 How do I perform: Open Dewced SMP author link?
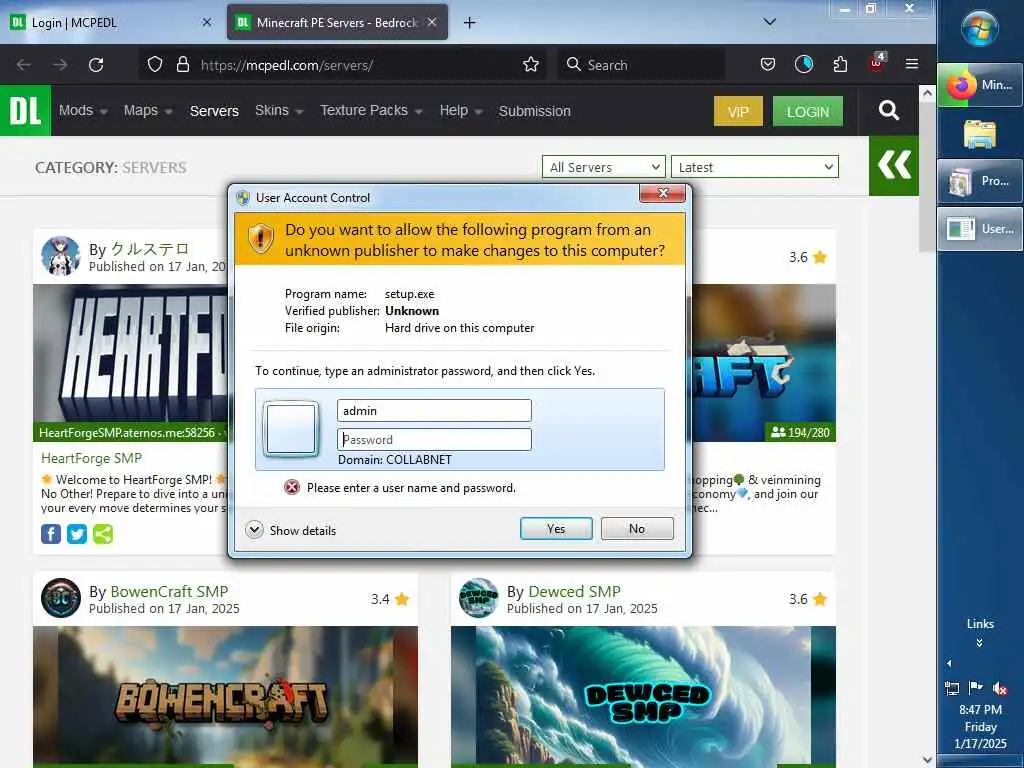pyautogui.click(x=574, y=592)
